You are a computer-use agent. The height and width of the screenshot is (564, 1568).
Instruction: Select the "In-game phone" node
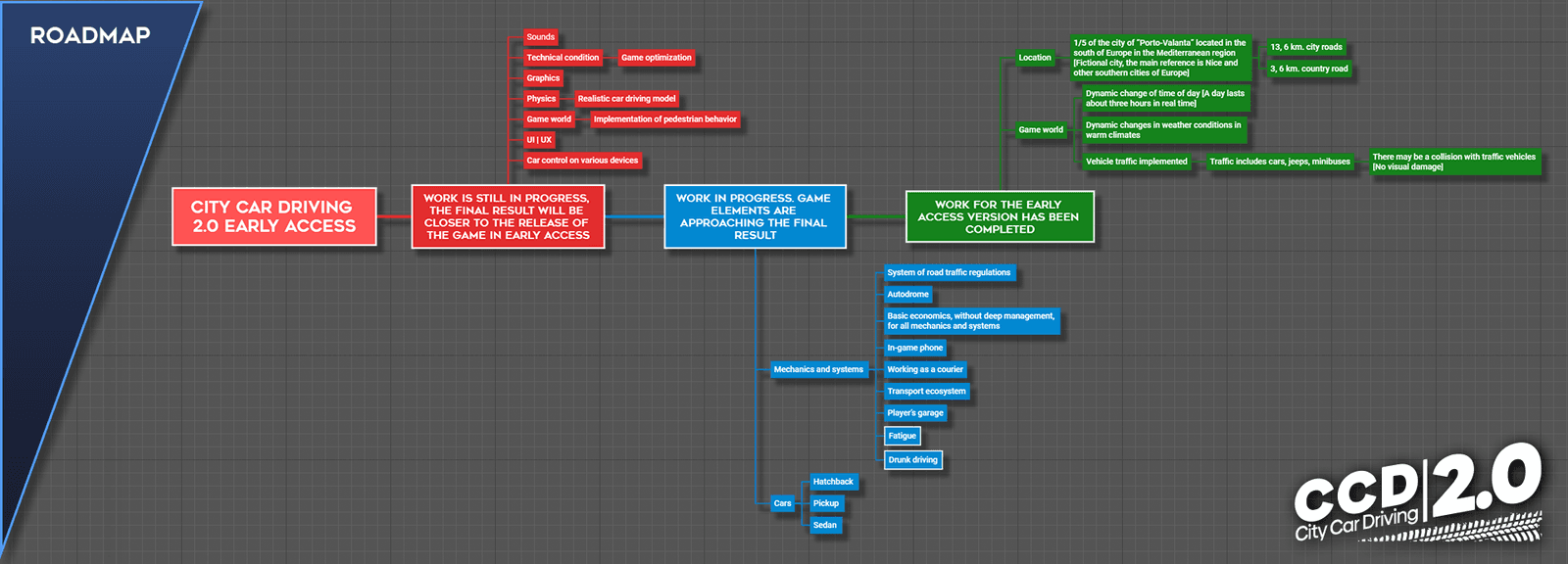tap(915, 348)
